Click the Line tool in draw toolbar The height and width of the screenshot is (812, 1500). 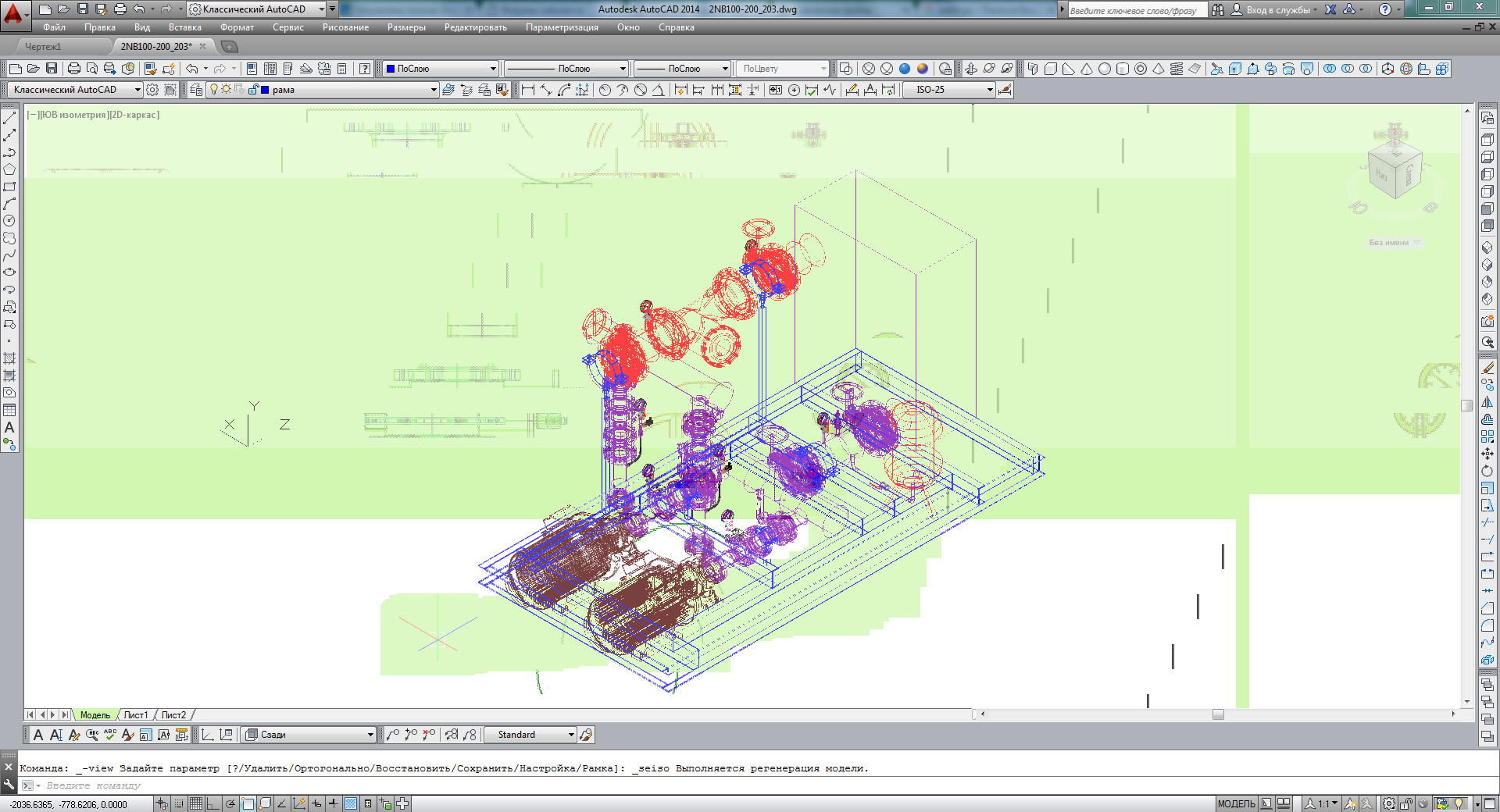(x=9, y=118)
